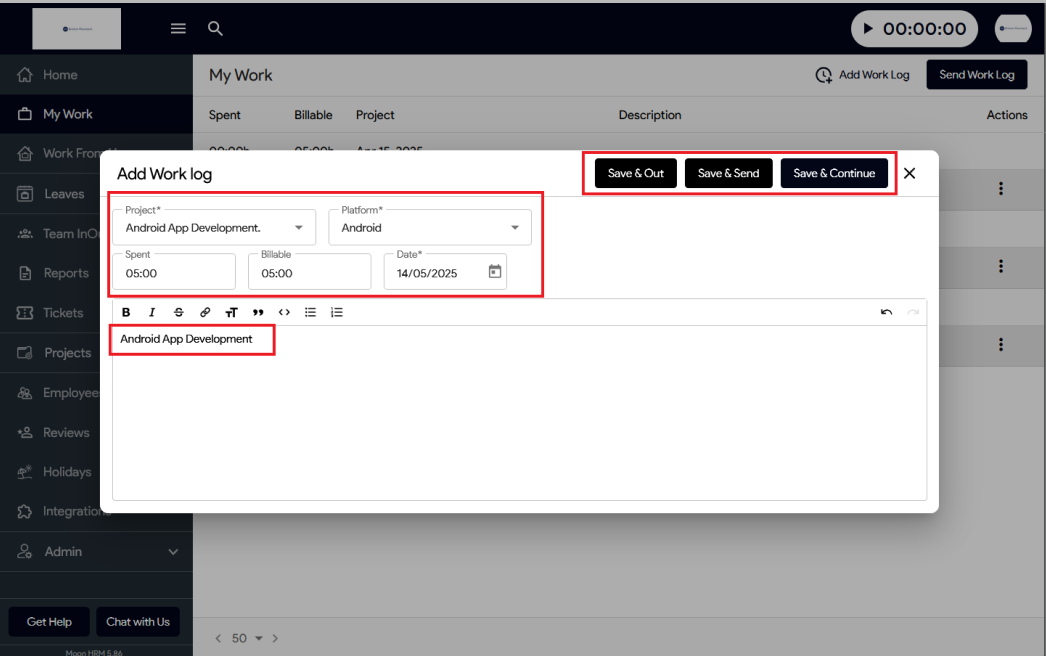
Task: Insert a link using editor toolbar
Action: (205, 312)
